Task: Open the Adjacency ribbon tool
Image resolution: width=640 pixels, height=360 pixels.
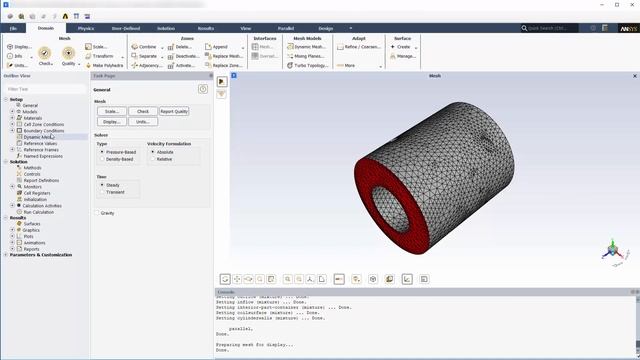Action: [146, 65]
